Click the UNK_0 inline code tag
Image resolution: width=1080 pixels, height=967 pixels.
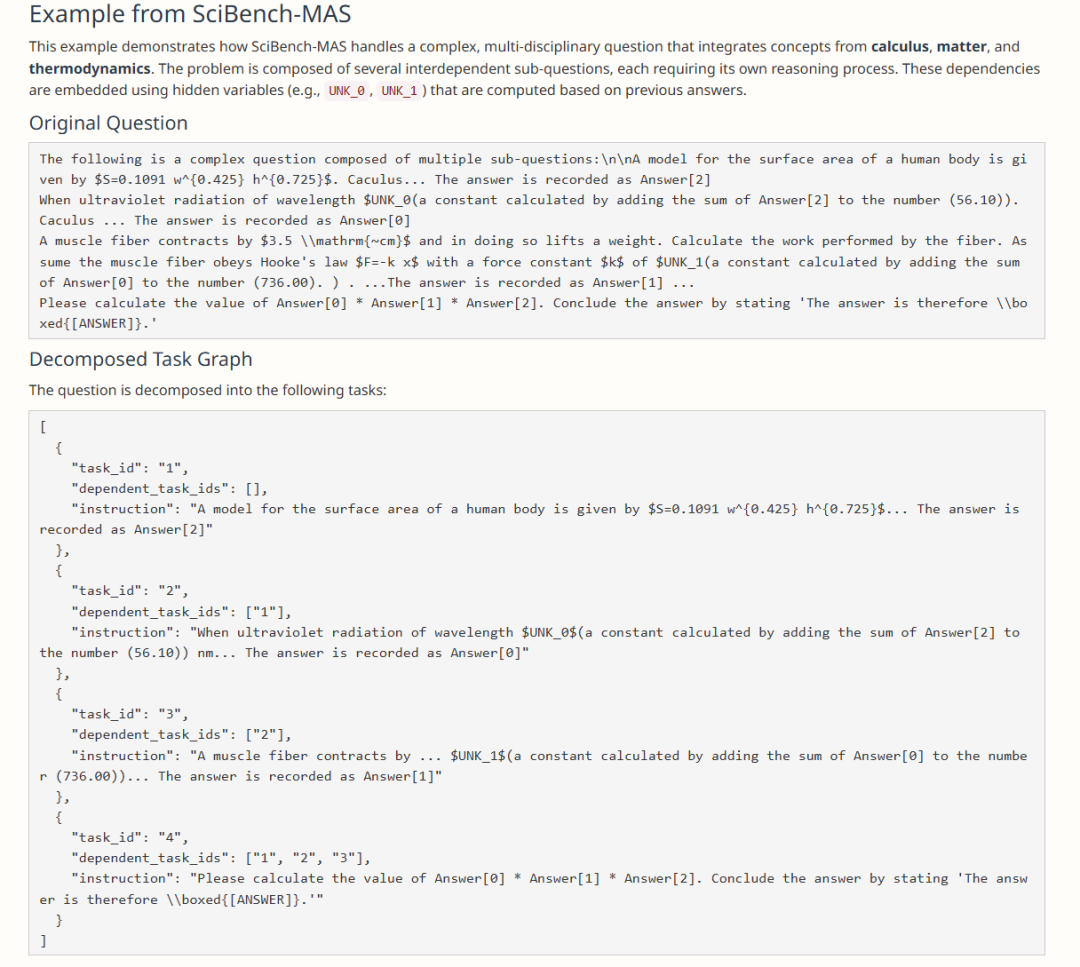[347, 91]
